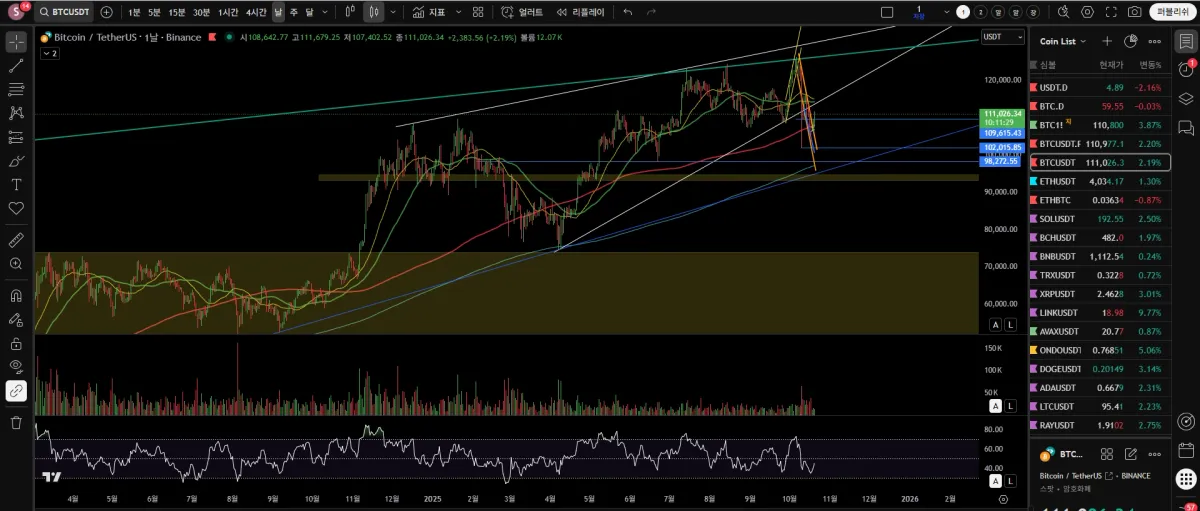Select the candlestick chart style
The height and width of the screenshot is (511, 1200).
point(373,12)
